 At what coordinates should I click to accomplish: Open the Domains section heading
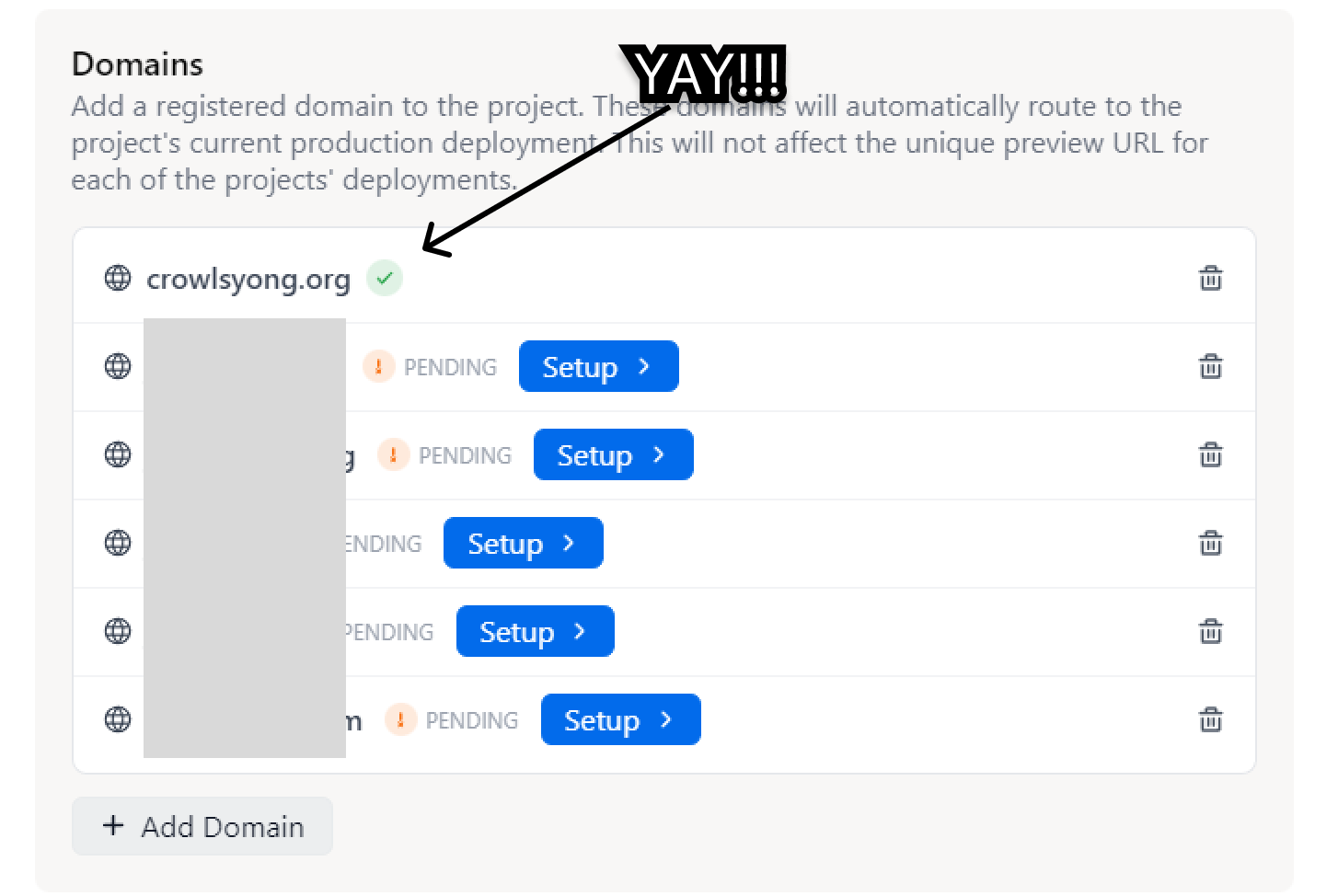[136, 63]
